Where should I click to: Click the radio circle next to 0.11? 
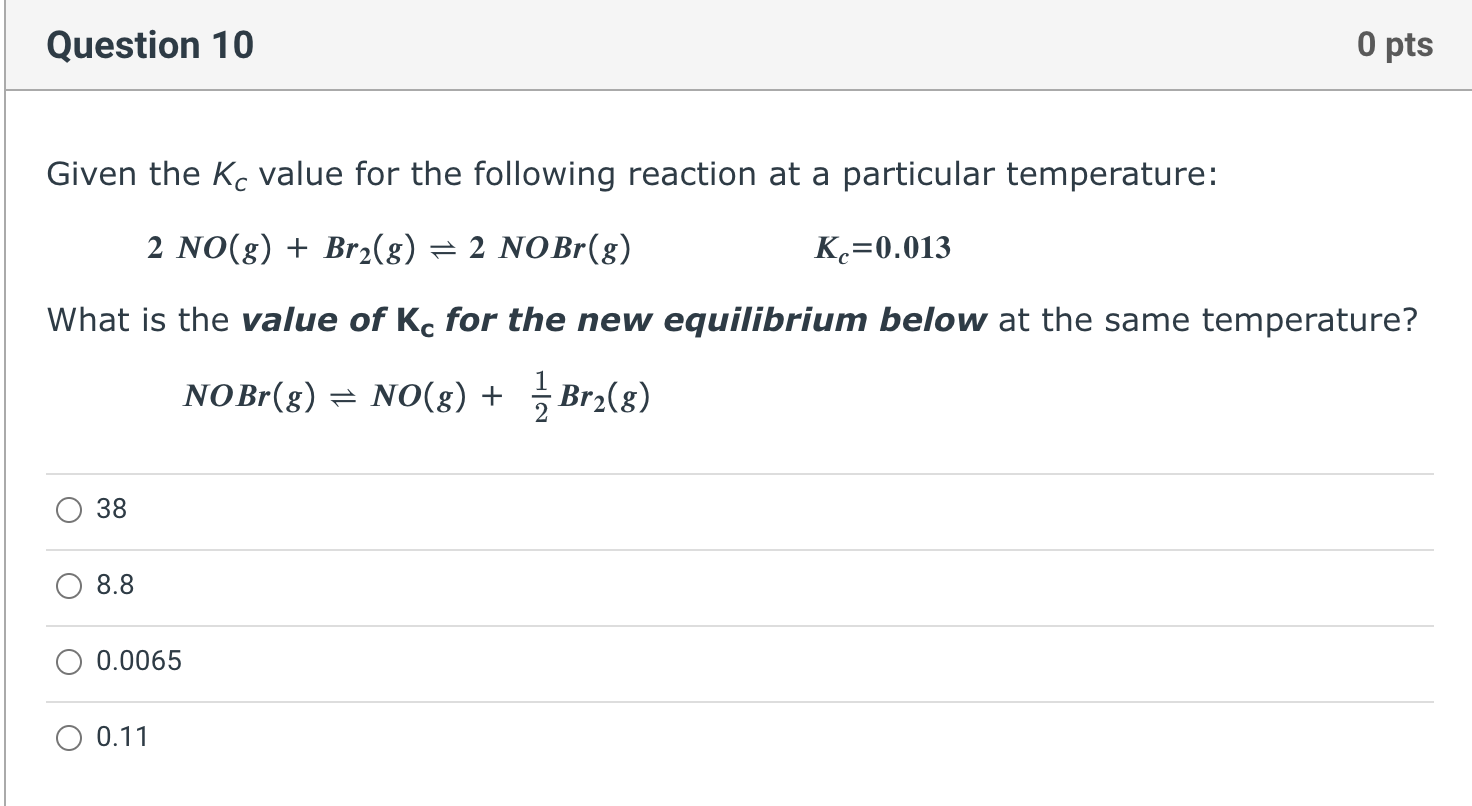(x=68, y=737)
